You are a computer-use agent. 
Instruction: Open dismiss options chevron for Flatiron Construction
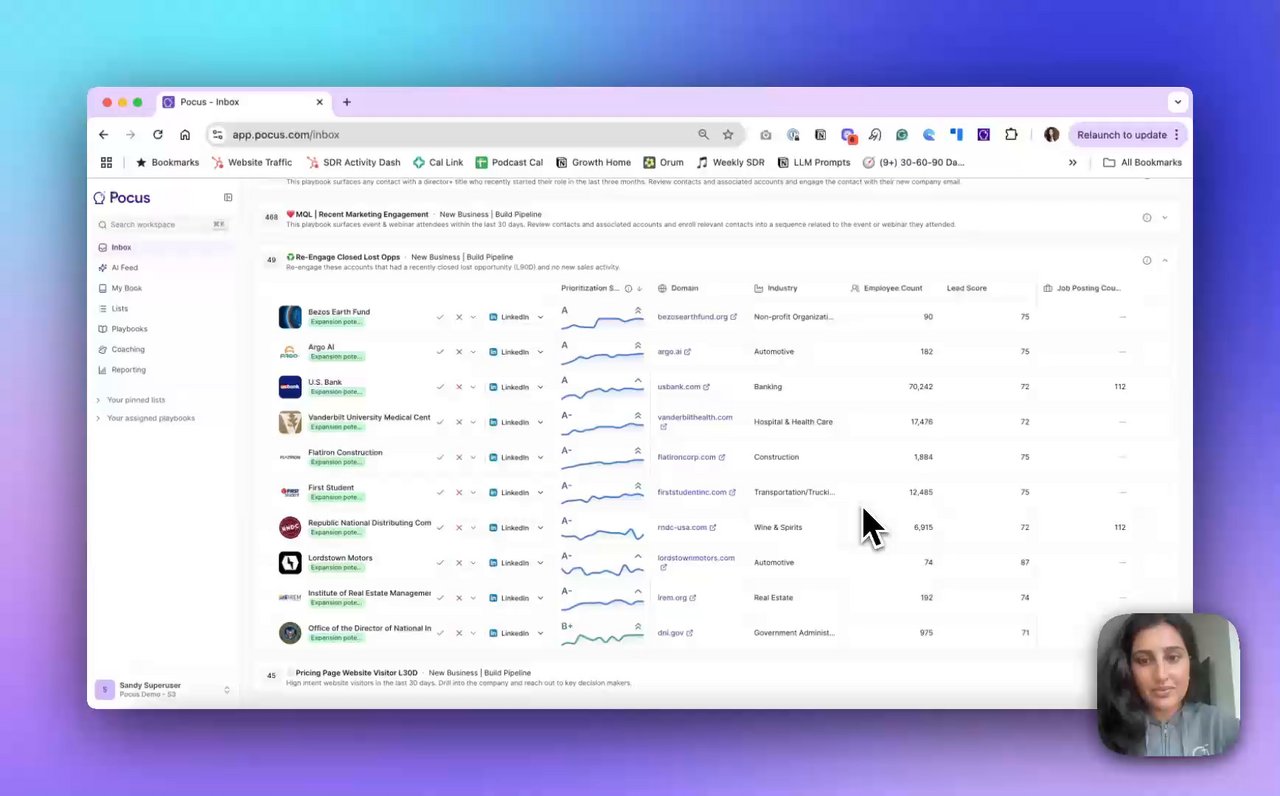pos(473,457)
